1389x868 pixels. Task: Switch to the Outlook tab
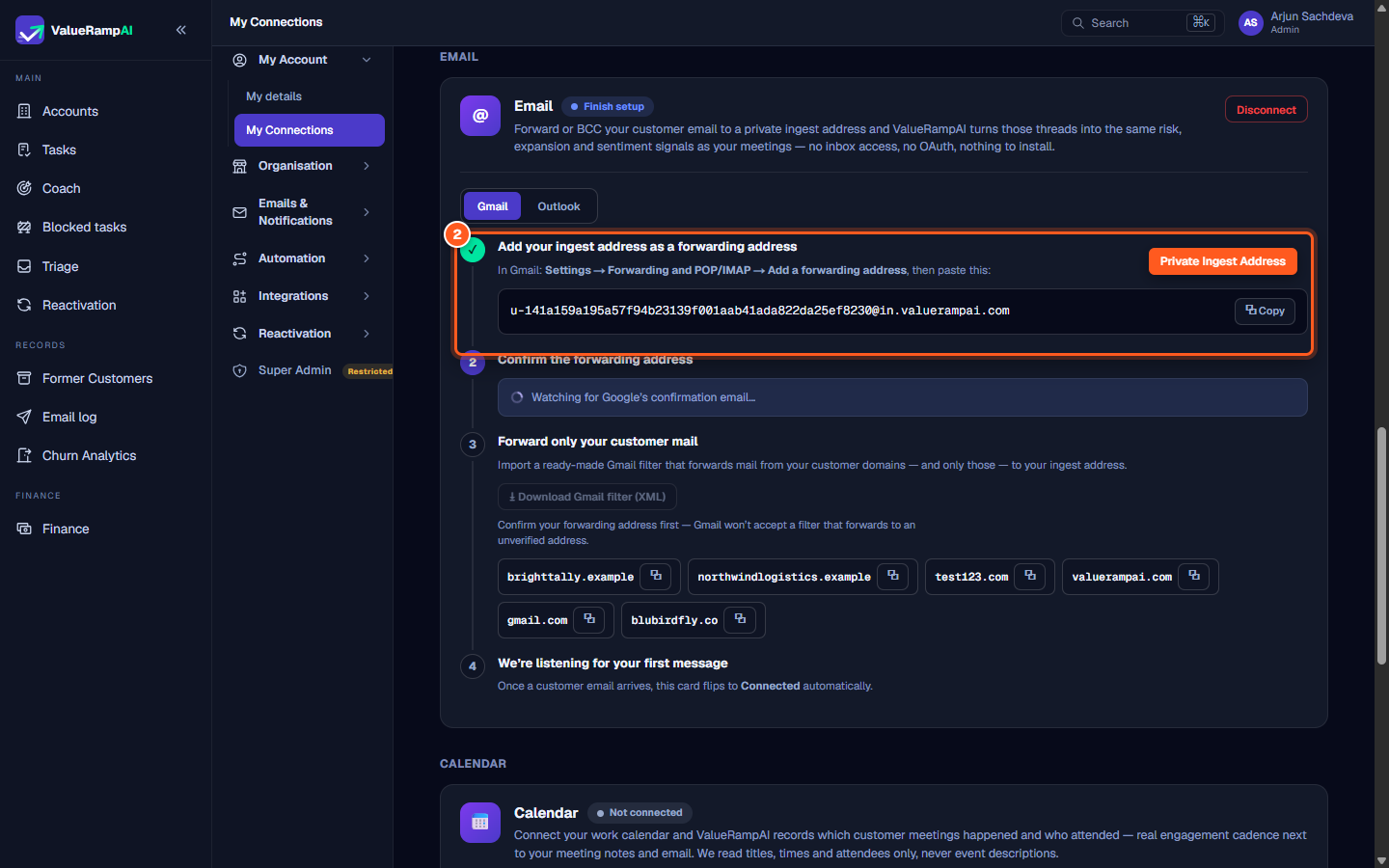[x=558, y=206]
